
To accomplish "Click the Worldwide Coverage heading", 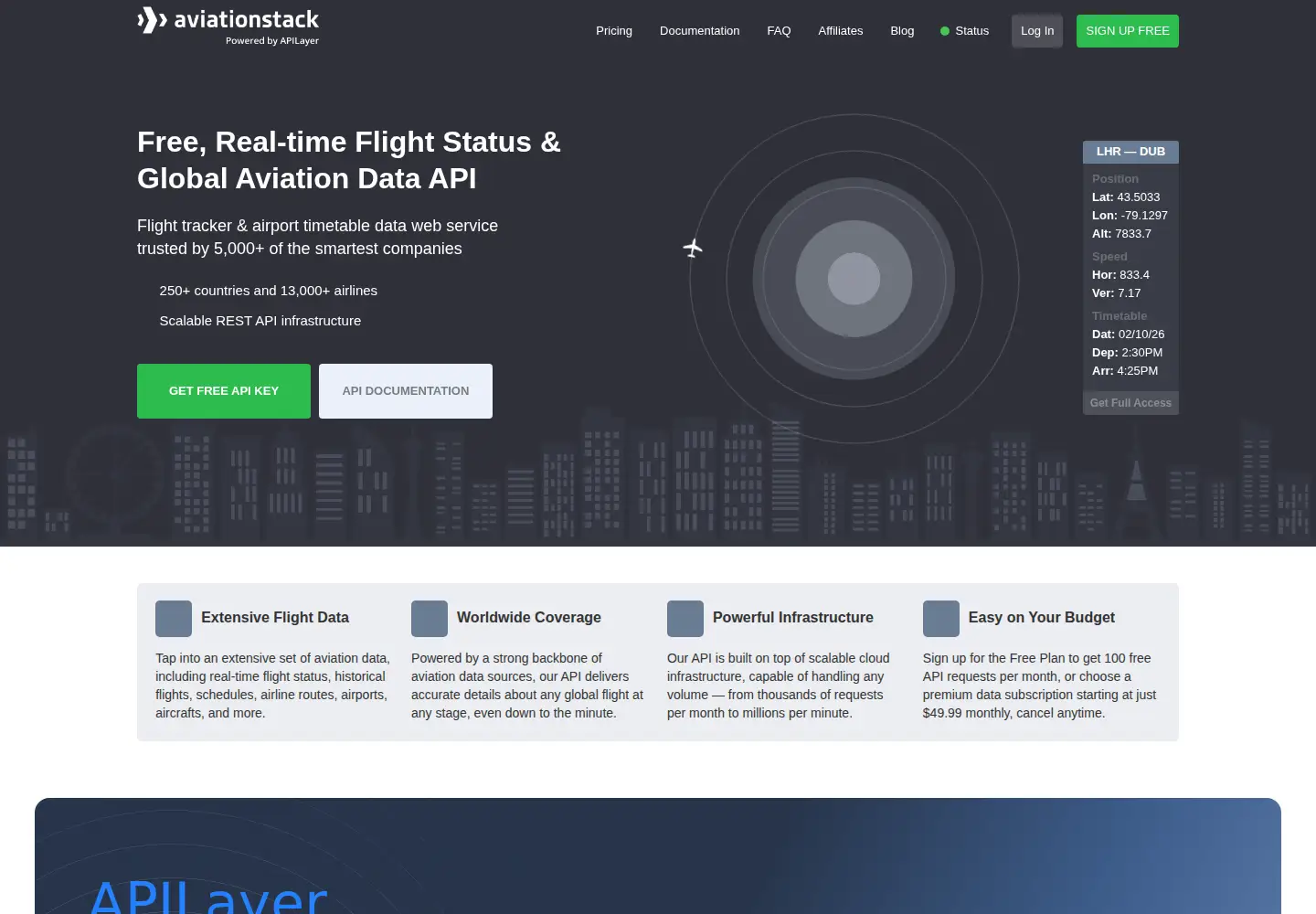I will pyautogui.click(x=529, y=618).
